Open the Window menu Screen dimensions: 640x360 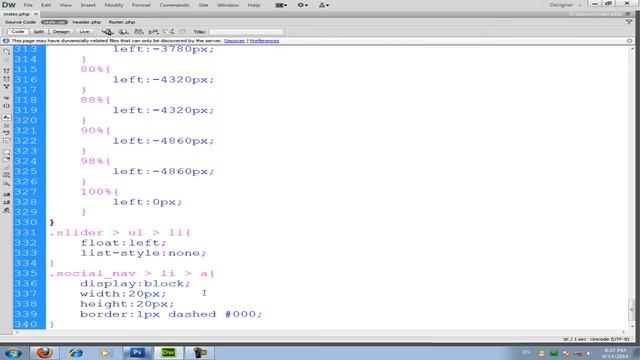coord(228,5)
